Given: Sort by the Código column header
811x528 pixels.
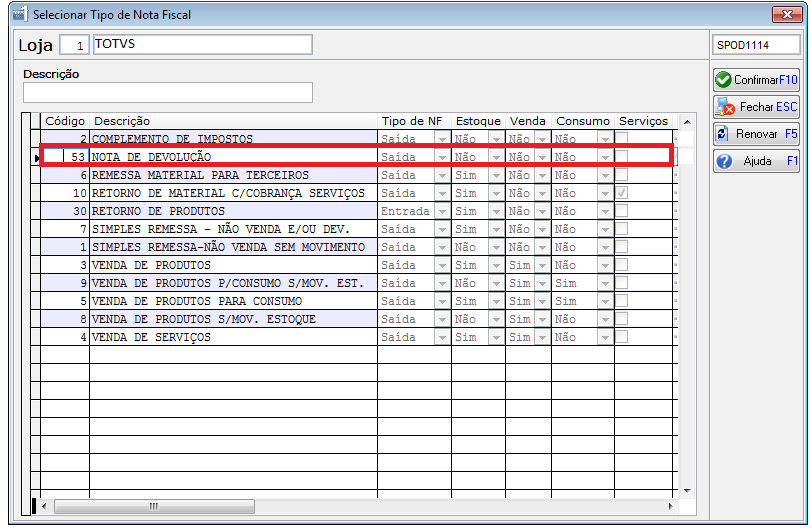Looking at the screenshot, I should tap(65, 121).
